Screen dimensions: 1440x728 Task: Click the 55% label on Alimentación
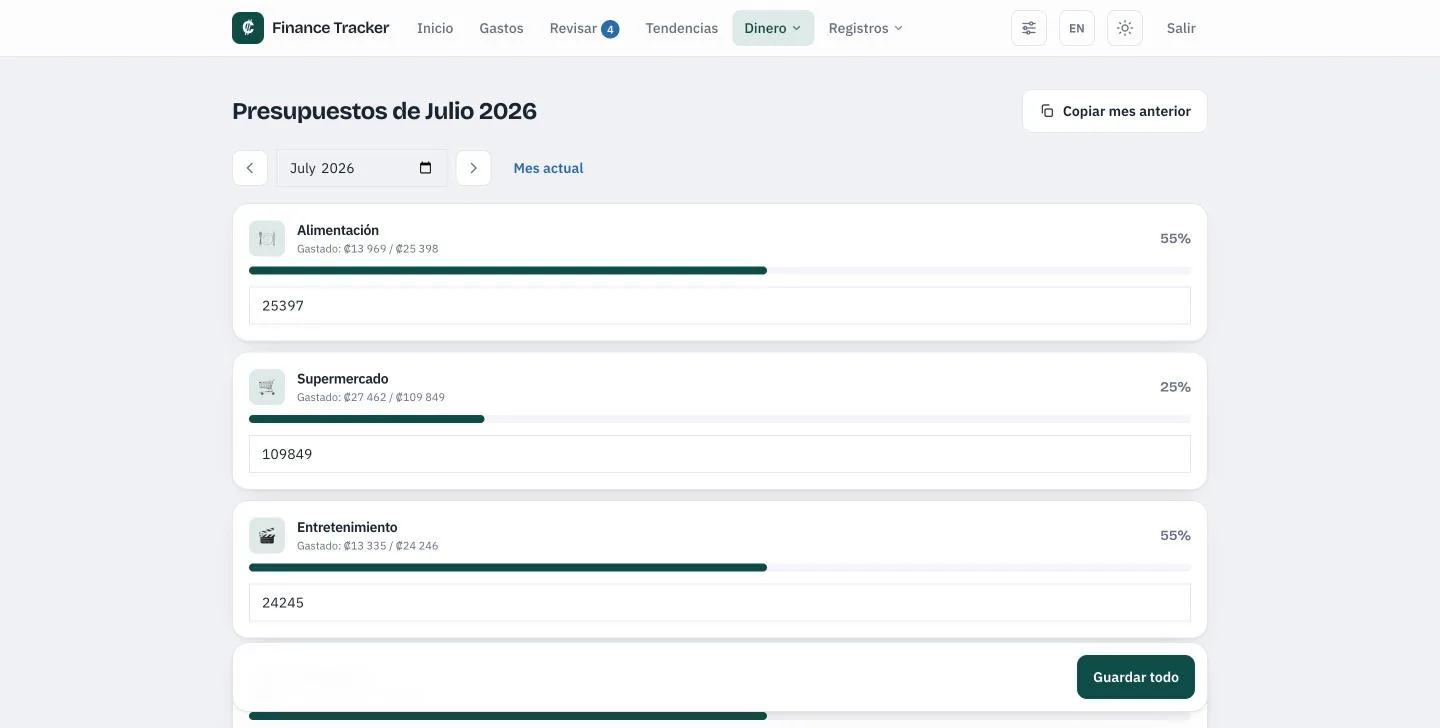(x=1175, y=238)
